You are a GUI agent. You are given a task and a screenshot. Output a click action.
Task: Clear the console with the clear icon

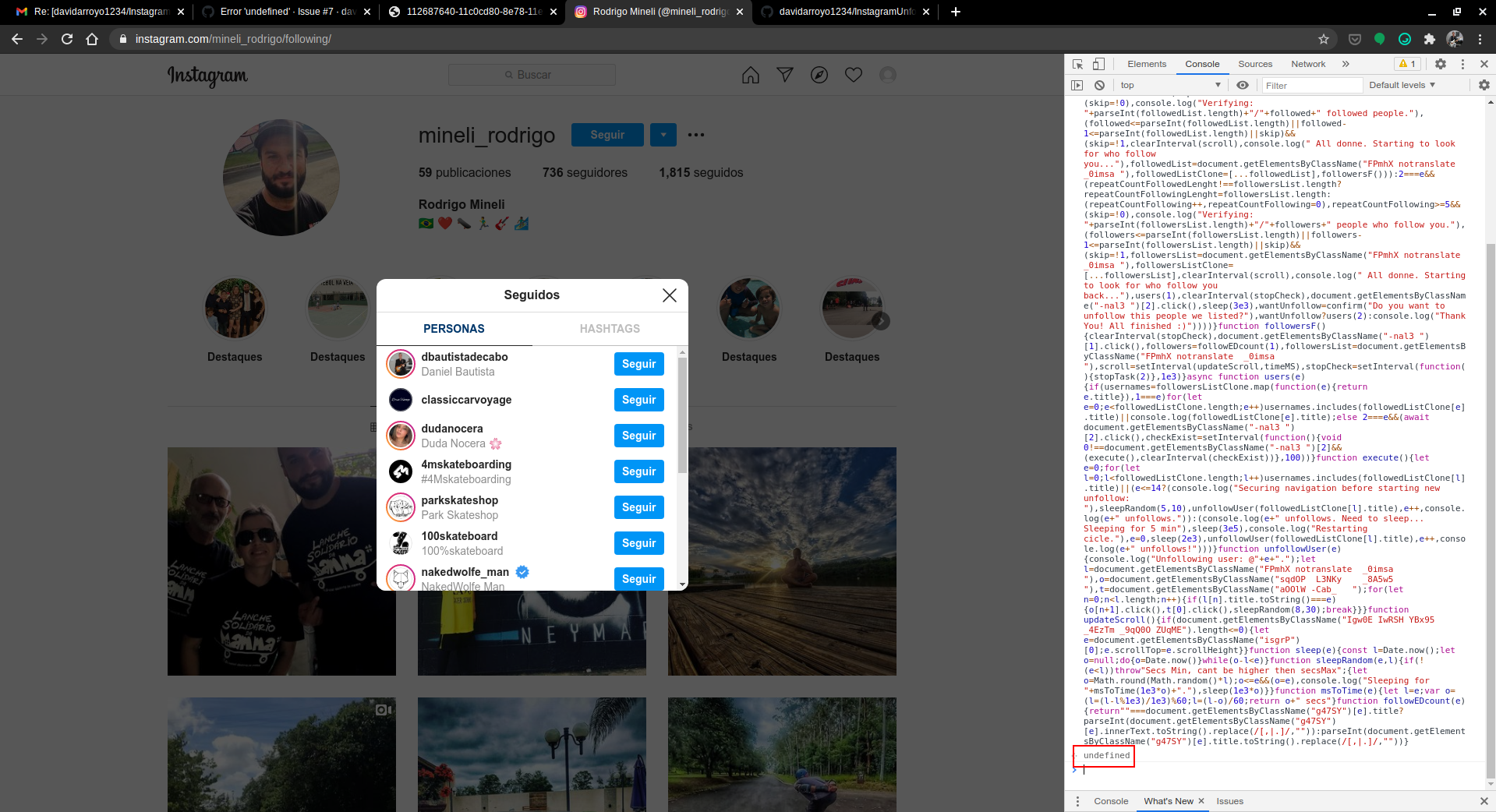pyautogui.click(x=1099, y=85)
